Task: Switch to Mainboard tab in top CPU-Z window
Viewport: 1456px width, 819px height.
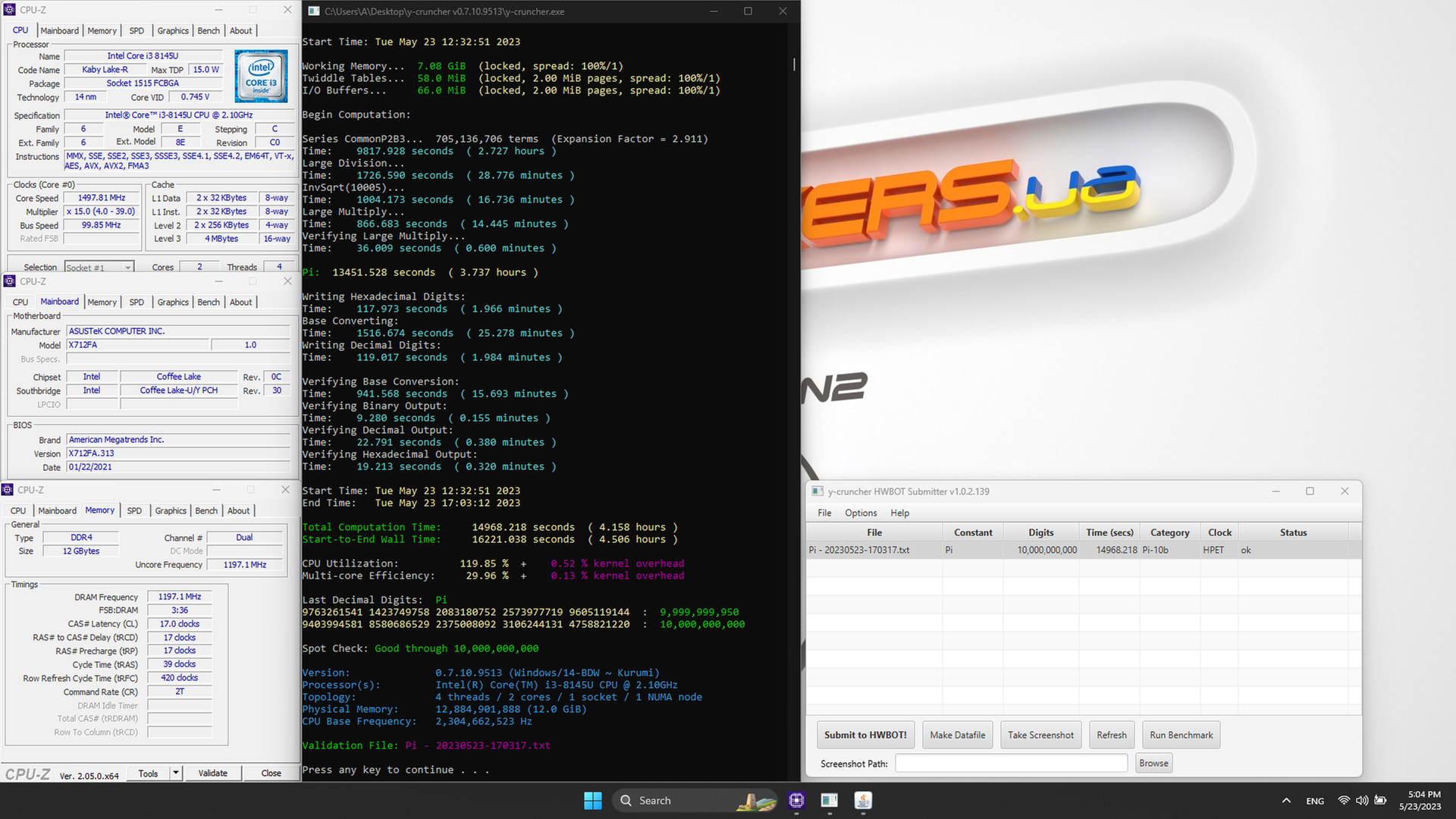Action: click(x=59, y=30)
